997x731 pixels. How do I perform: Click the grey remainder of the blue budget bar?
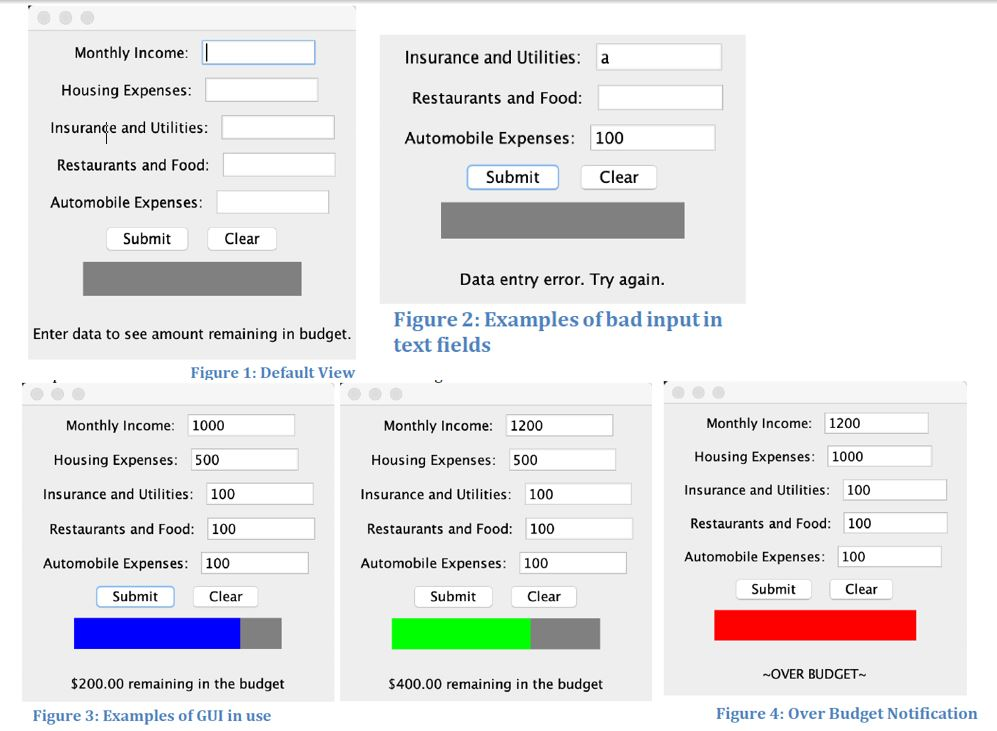click(x=261, y=633)
